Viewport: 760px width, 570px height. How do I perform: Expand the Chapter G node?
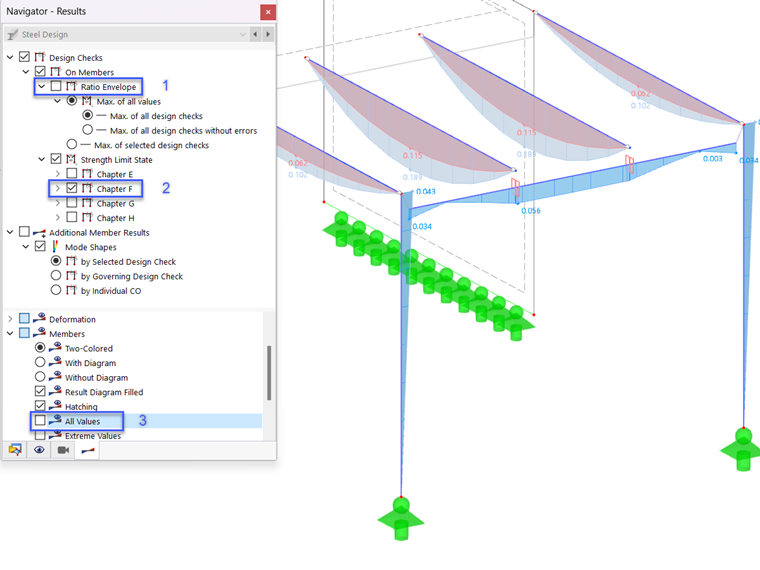click(57, 203)
